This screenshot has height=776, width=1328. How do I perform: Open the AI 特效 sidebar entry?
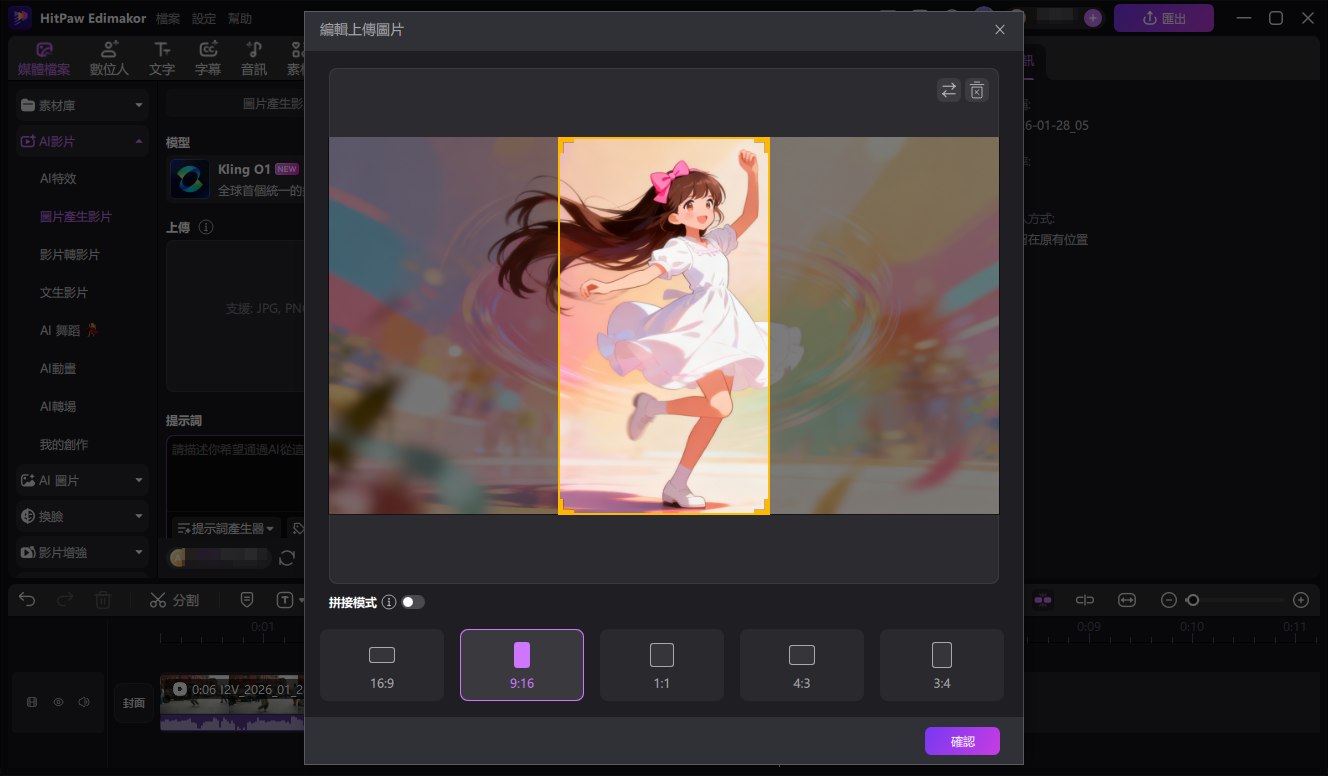(x=60, y=178)
